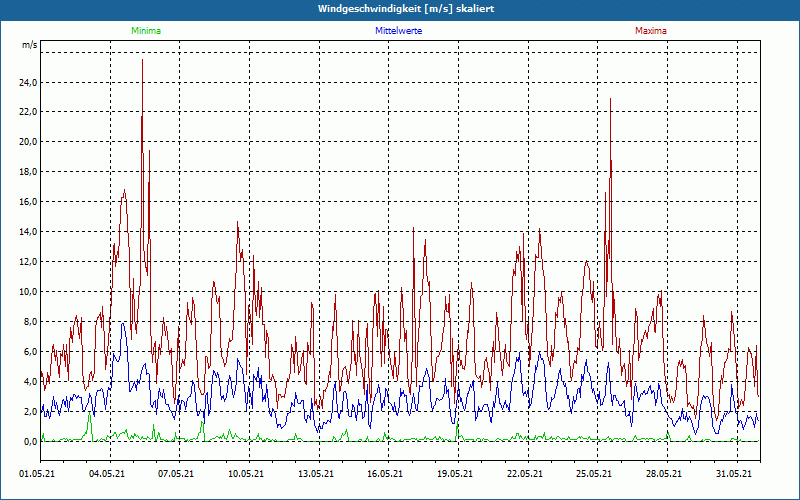
Task: Click the red Maxima peak near 23 m/s after 25.05.21
Action: click(x=610, y=99)
